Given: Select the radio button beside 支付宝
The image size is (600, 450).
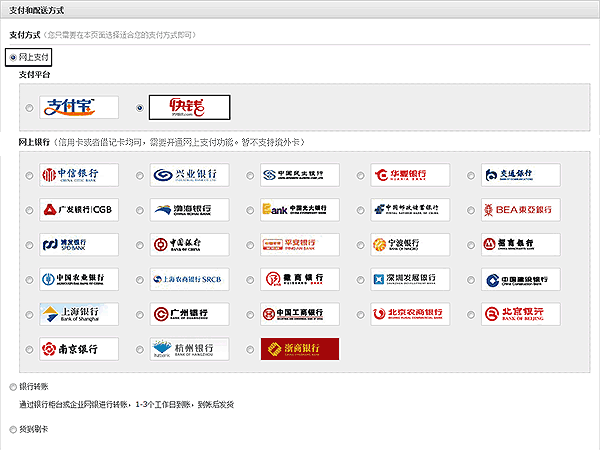Looking at the screenshot, I should tap(29, 108).
